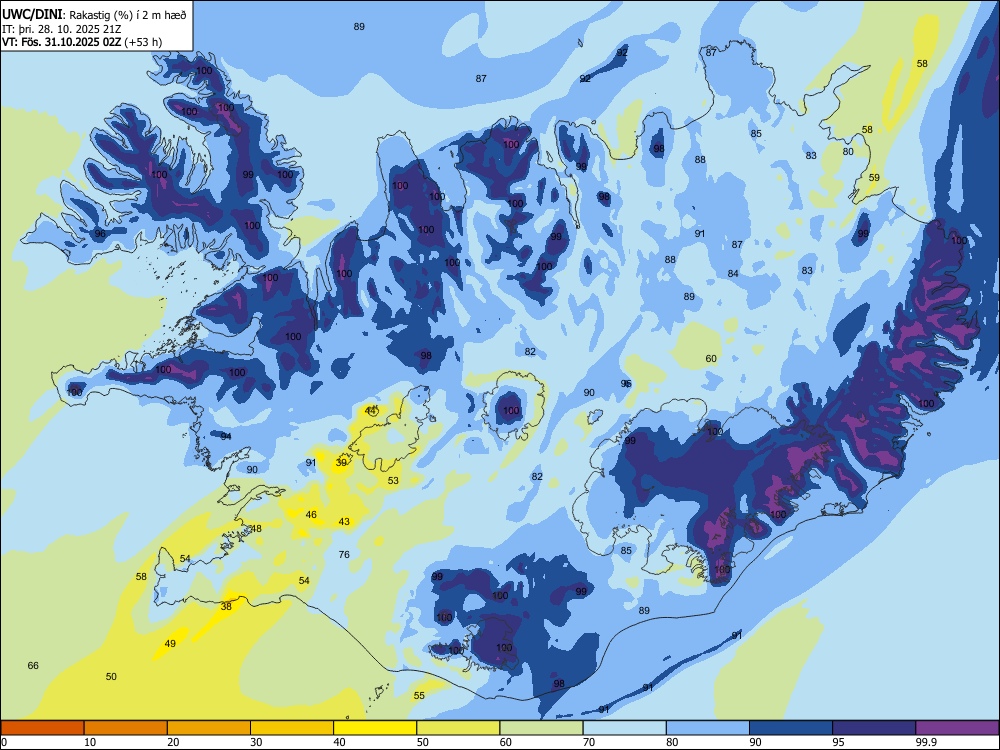This screenshot has height=750, width=1000.
Task: Click the map value 96 in the Westfjords
Action: (100, 233)
